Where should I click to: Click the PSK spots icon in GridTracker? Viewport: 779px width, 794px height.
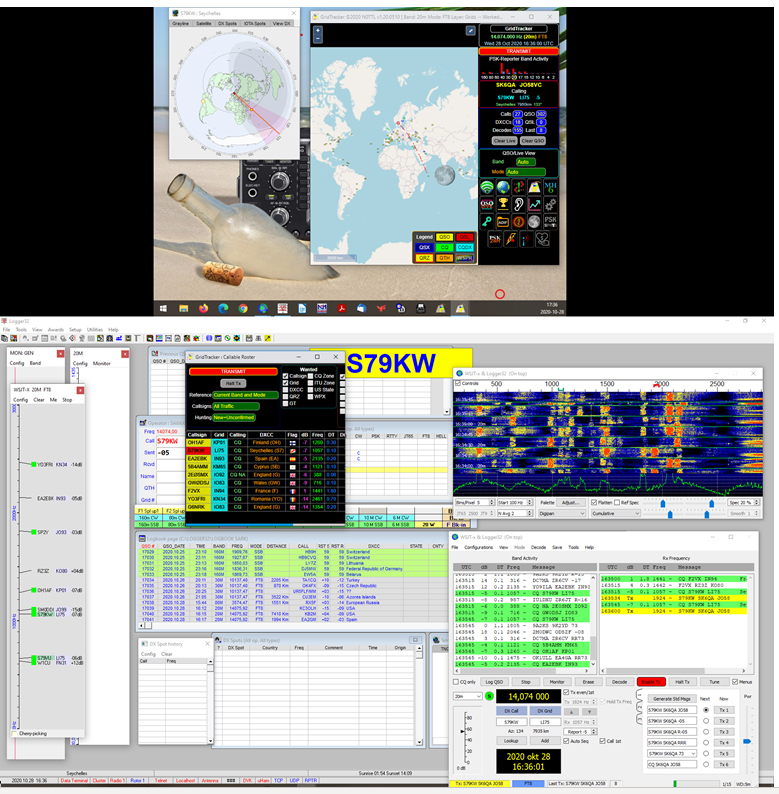pyautogui.click(x=551, y=221)
